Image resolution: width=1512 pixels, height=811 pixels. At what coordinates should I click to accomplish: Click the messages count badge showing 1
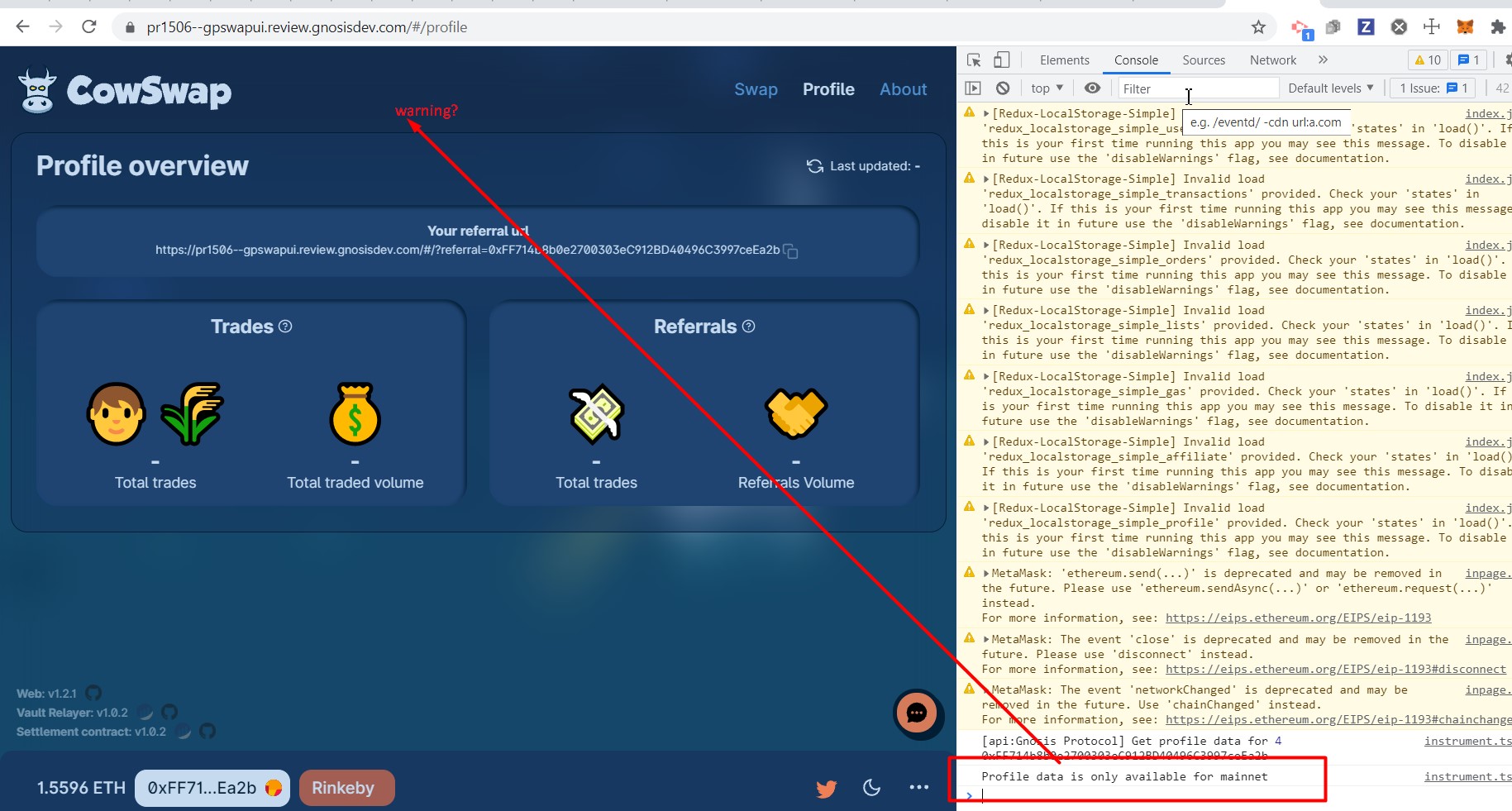tap(1469, 60)
